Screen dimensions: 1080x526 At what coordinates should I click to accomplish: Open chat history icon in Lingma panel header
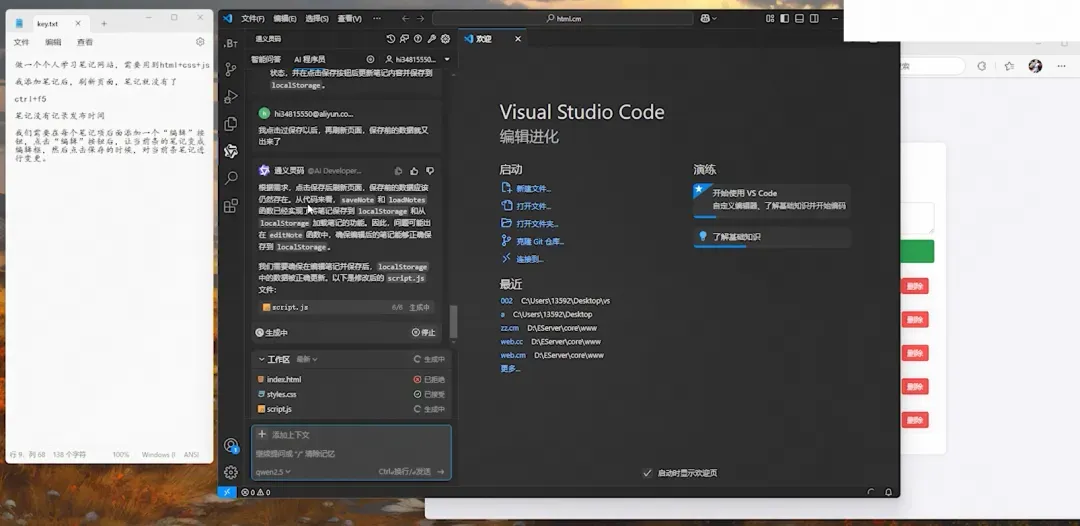click(x=391, y=39)
